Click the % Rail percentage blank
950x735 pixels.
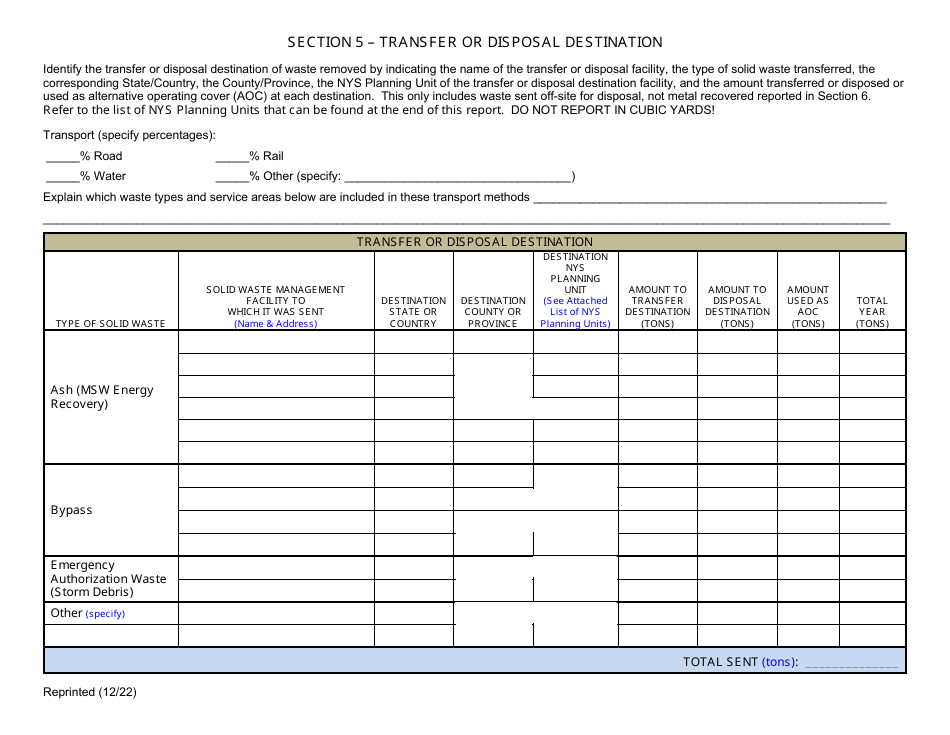coord(232,156)
